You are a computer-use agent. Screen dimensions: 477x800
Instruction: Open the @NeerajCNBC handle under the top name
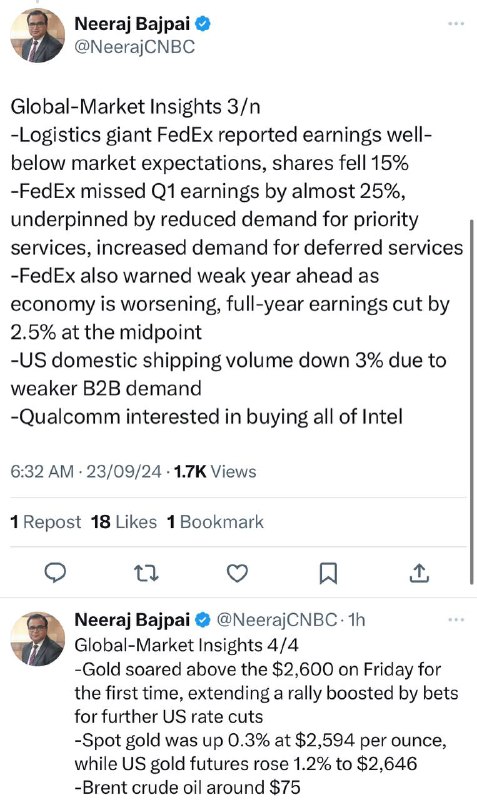coord(135,47)
